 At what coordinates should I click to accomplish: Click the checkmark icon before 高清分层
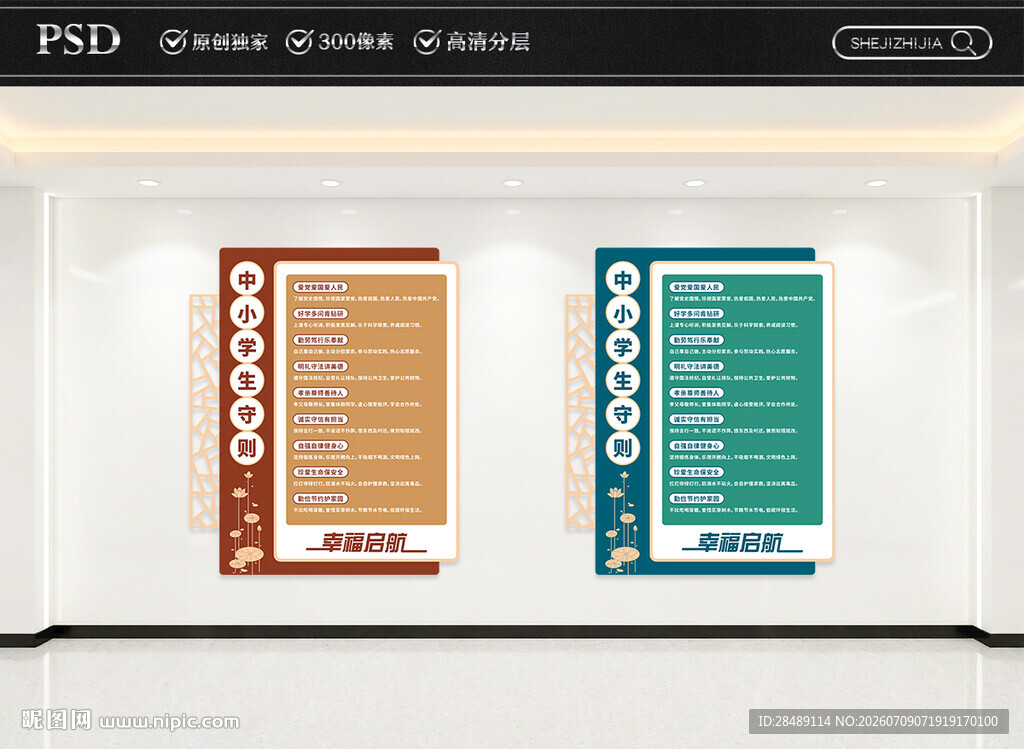click(426, 42)
